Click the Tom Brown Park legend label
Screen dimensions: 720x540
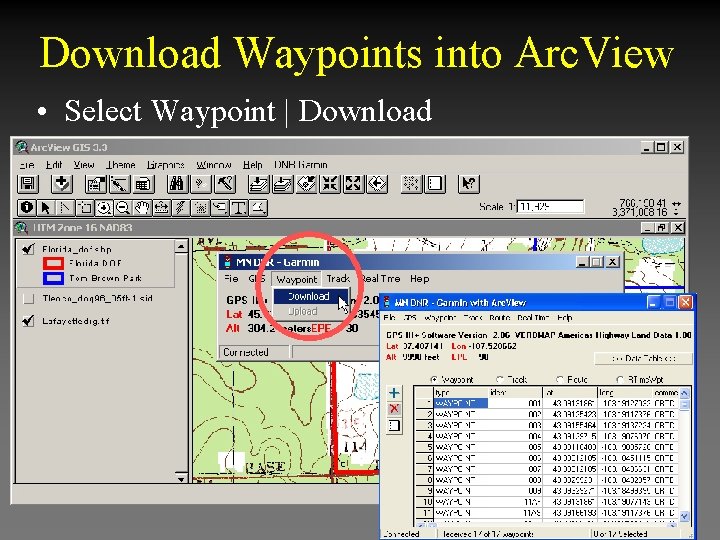[105, 278]
